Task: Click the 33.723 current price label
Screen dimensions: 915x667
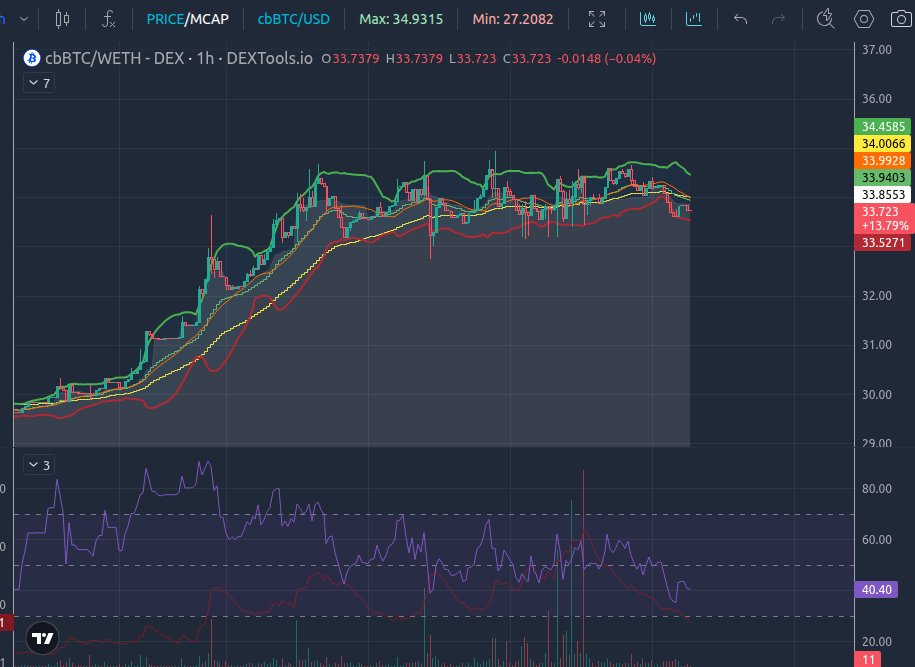Action: [883, 218]
